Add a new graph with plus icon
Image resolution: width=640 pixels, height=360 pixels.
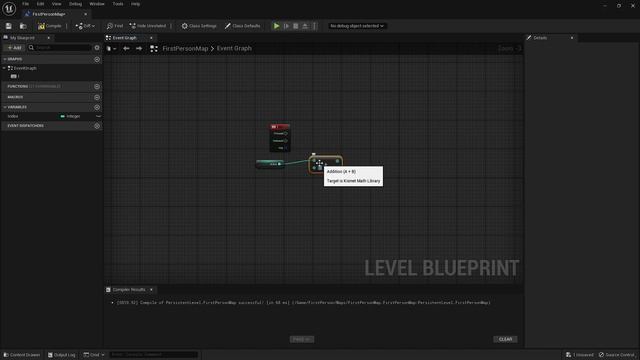[x=97, y=60]
